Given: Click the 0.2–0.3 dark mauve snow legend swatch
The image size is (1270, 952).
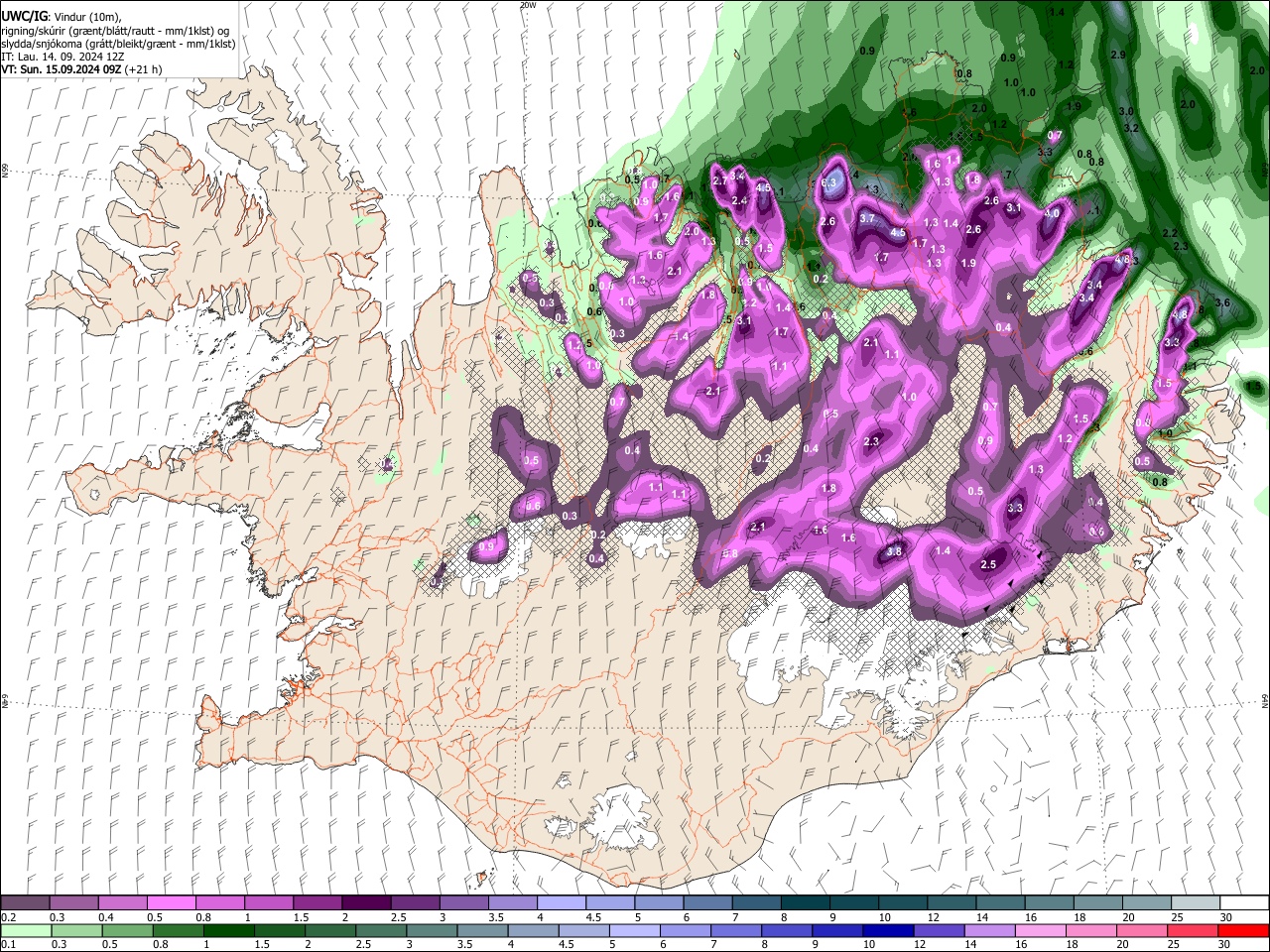Looking at the screenshot, I should point(25,902).
